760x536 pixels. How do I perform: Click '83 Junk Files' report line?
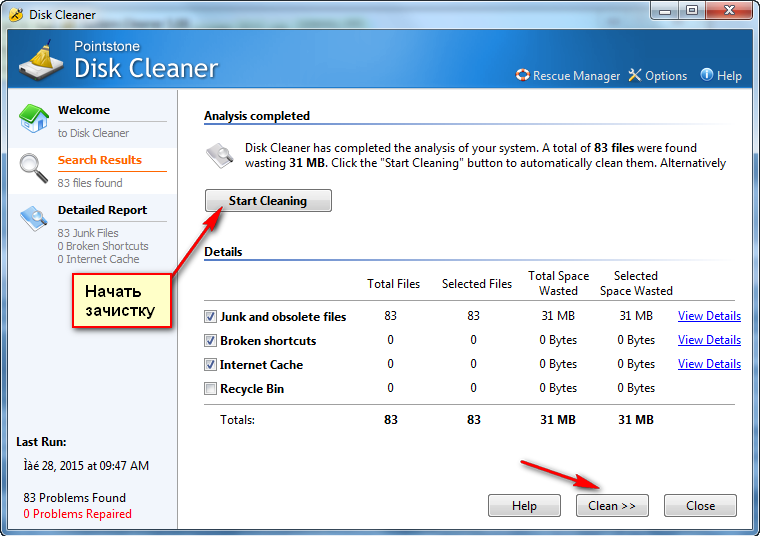pyautogui.click(x=88, y=233)
